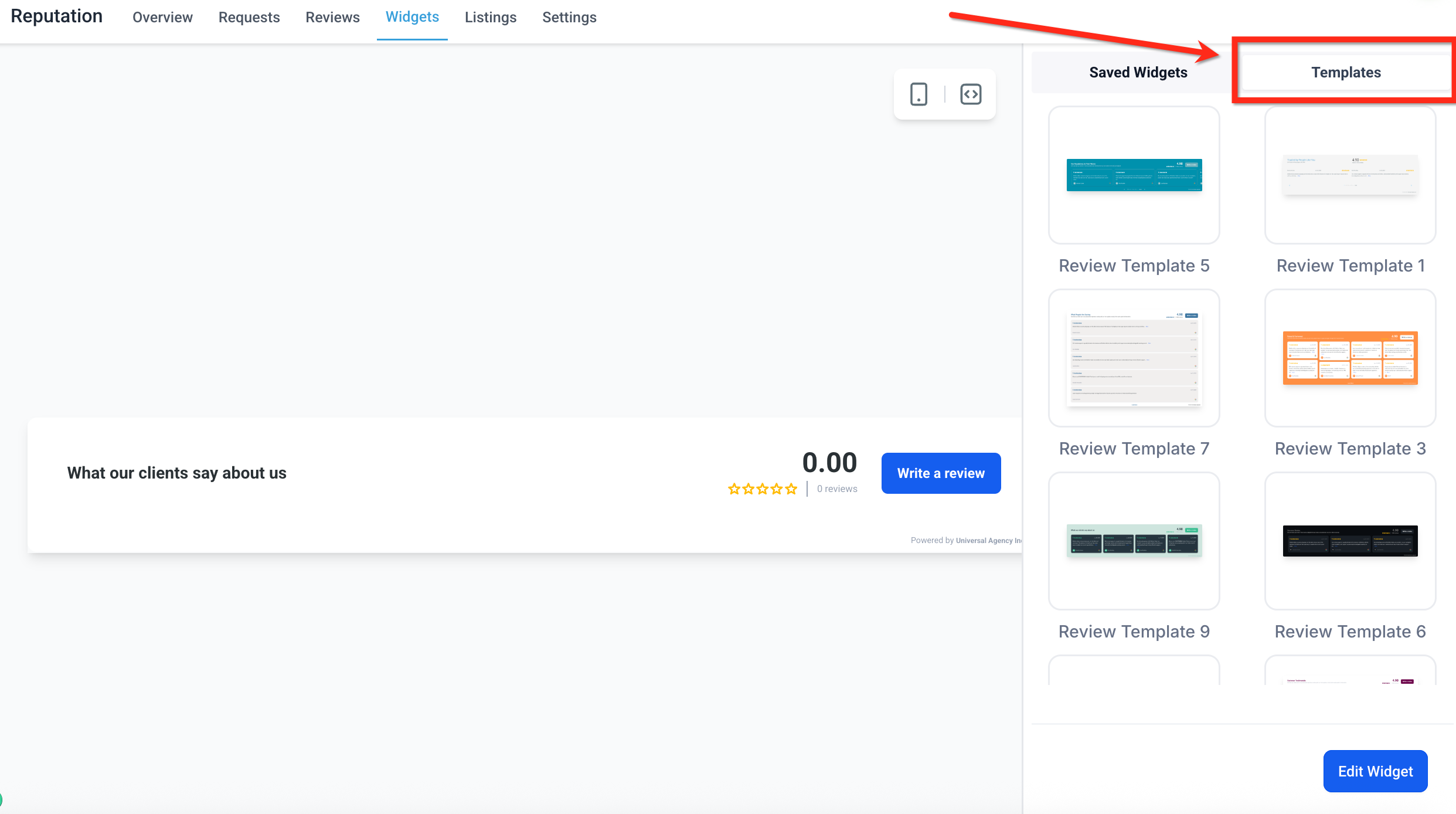Open the Templates tab
Viewport: 1456px width, 814px height.
coord(1346,73)
